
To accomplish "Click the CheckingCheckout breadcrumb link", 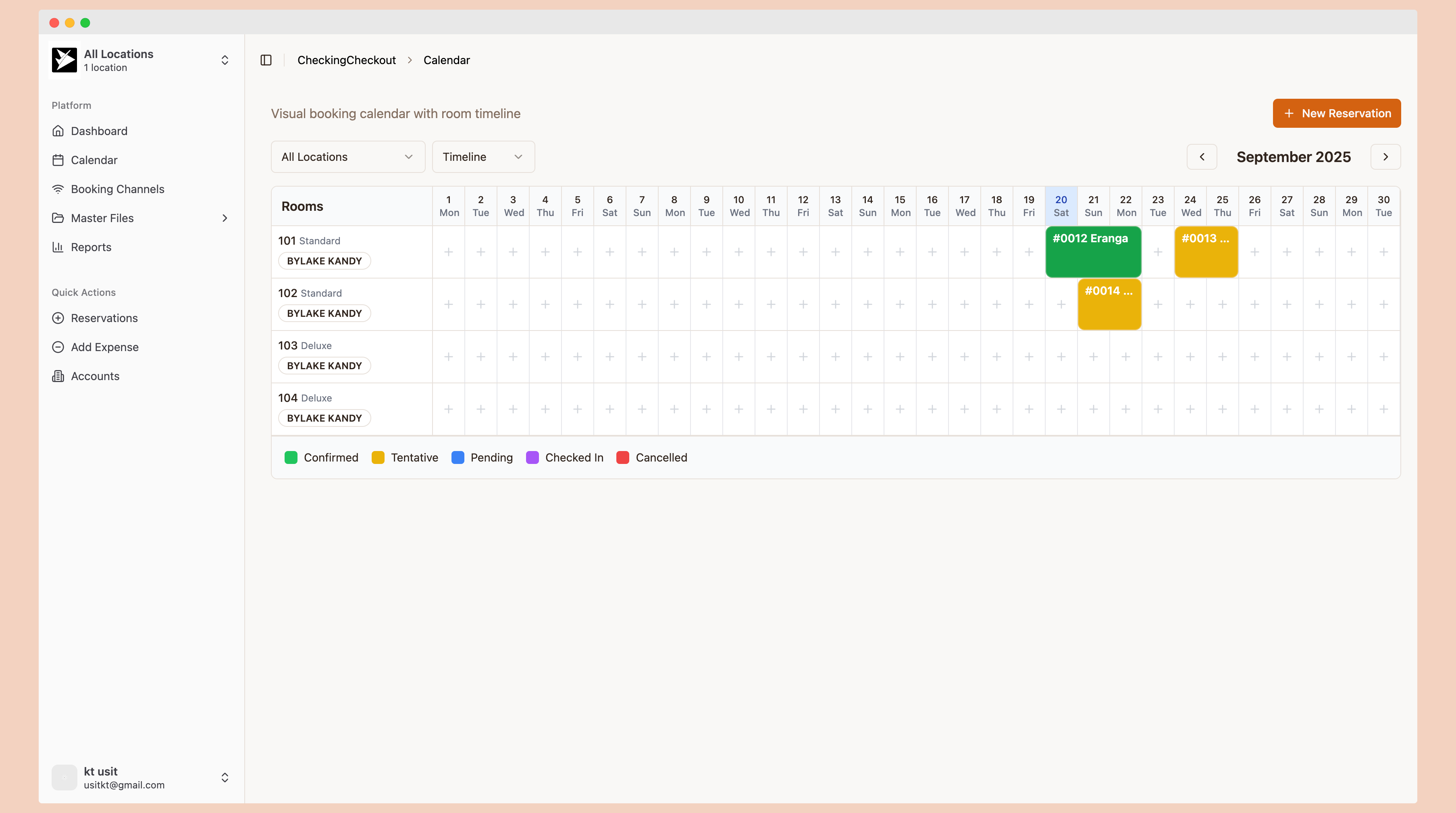I will [346, 60].
